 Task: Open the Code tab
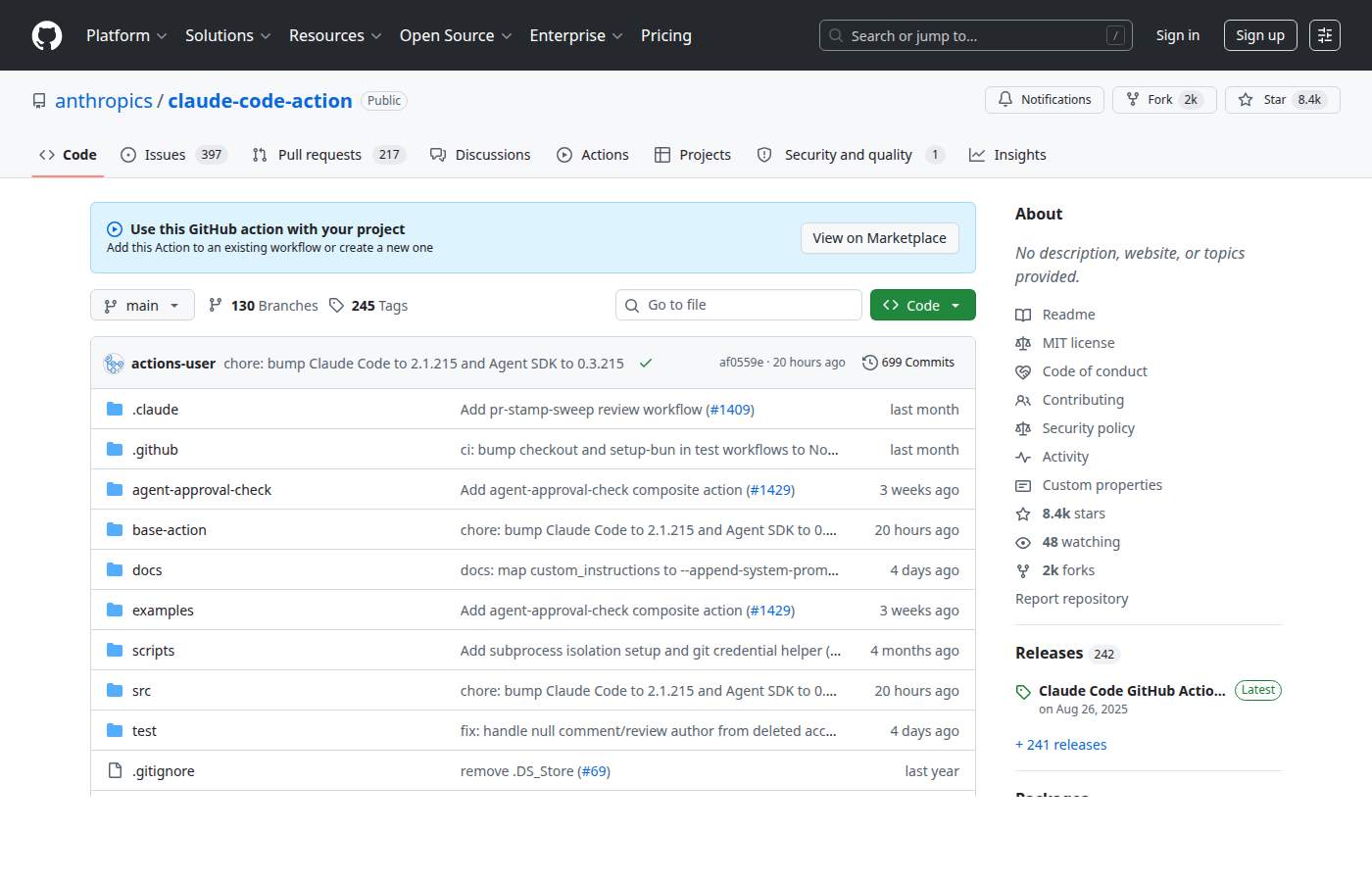pos(68,155)
